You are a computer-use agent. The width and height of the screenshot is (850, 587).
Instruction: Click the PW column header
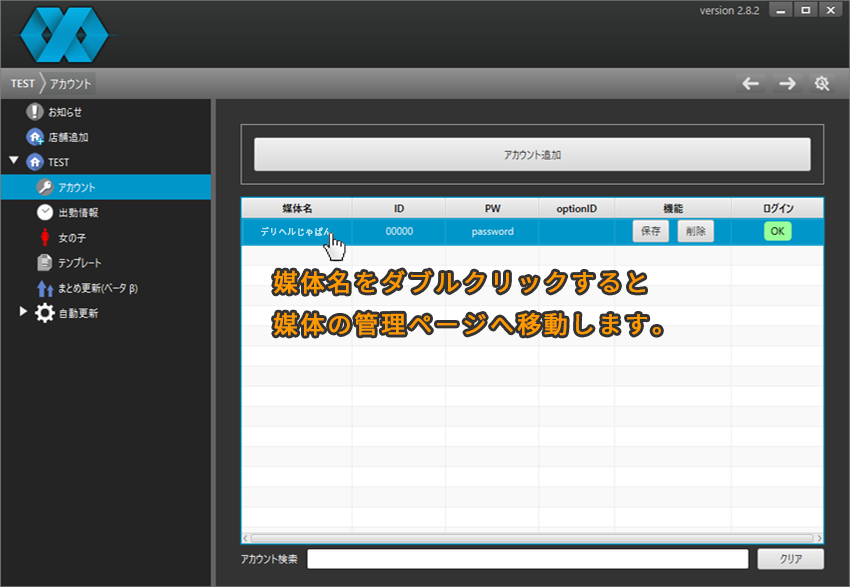[492, 208]
